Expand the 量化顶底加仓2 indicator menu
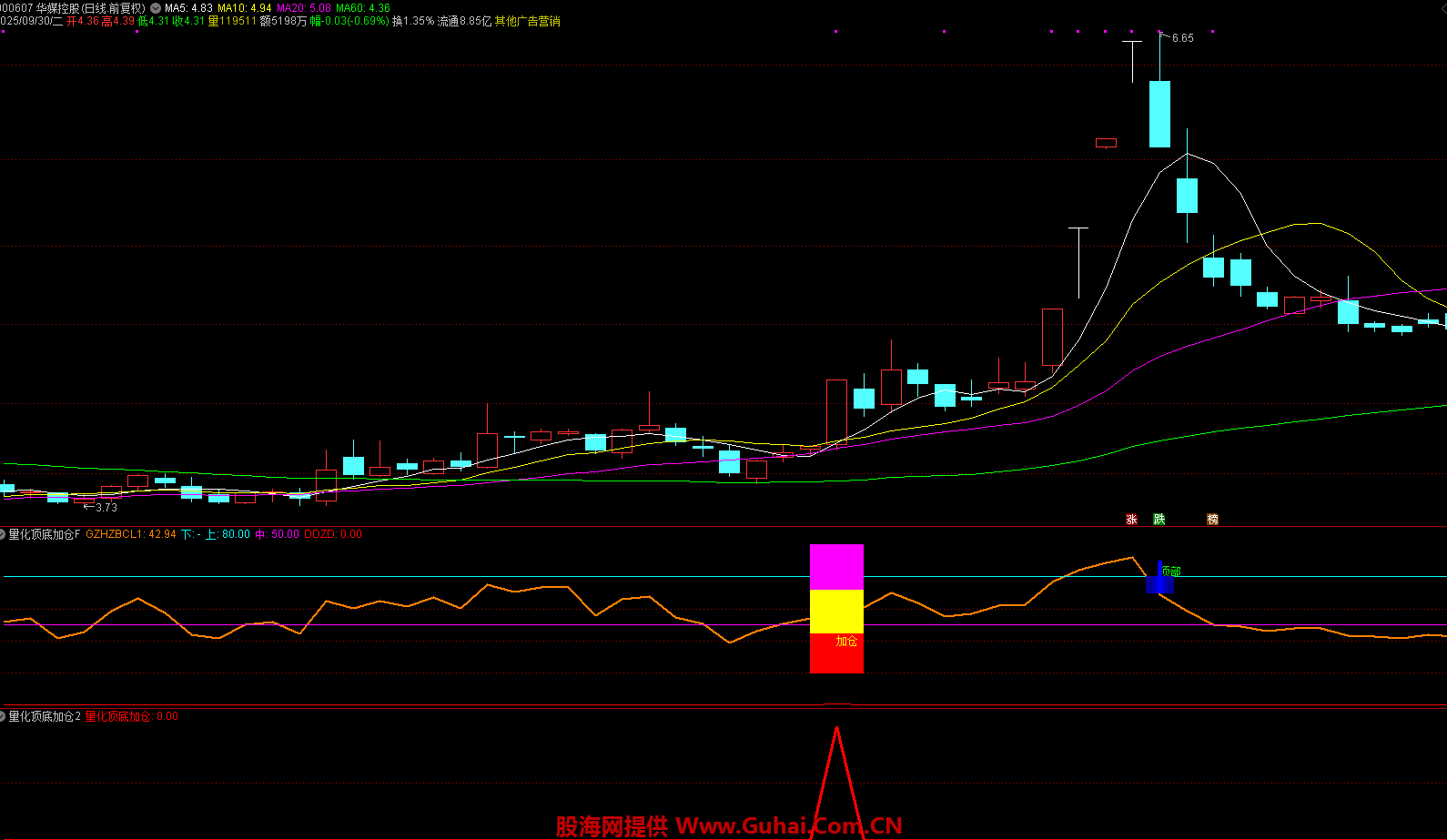The height and width of the screenshot is (840, 1447). click(3, 717)
